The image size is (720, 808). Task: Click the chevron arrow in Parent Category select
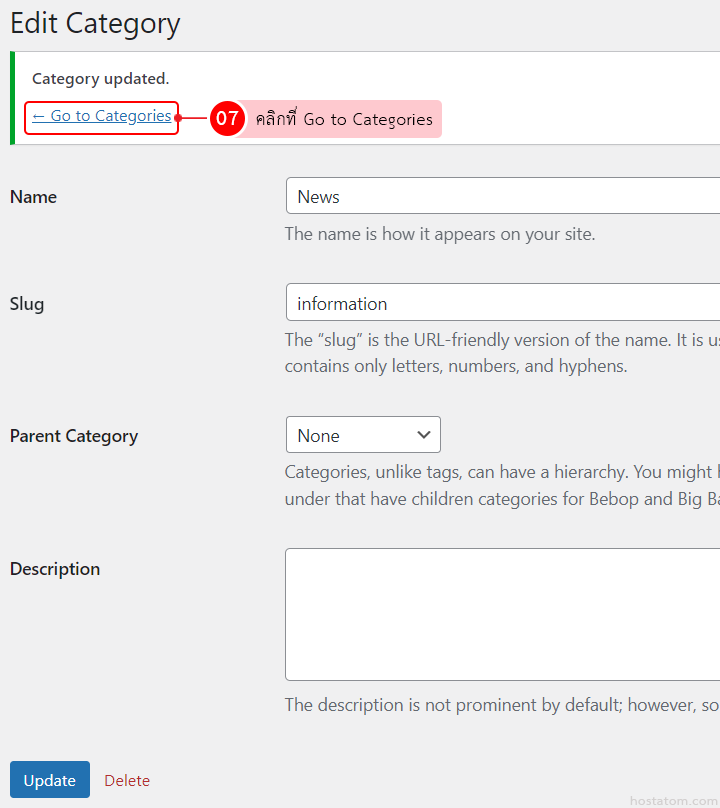[x=423, y=435]
